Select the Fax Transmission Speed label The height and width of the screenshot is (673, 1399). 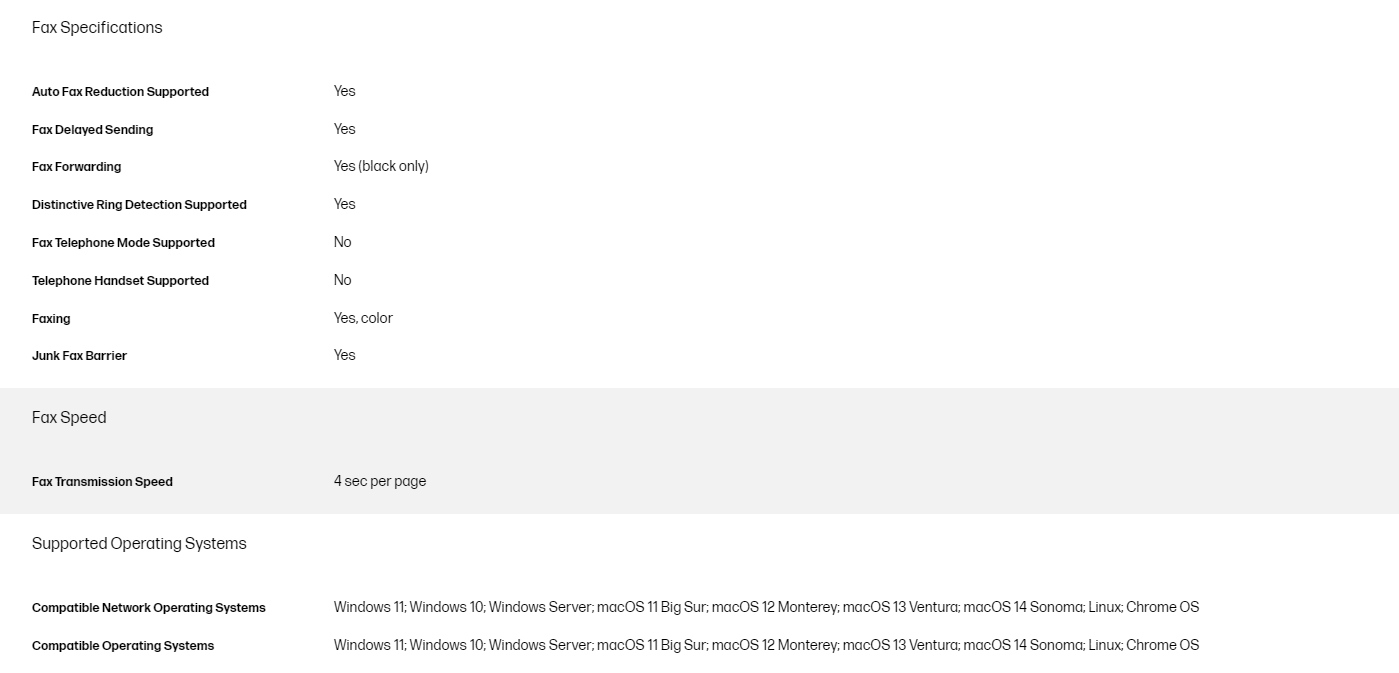(102, 482)
